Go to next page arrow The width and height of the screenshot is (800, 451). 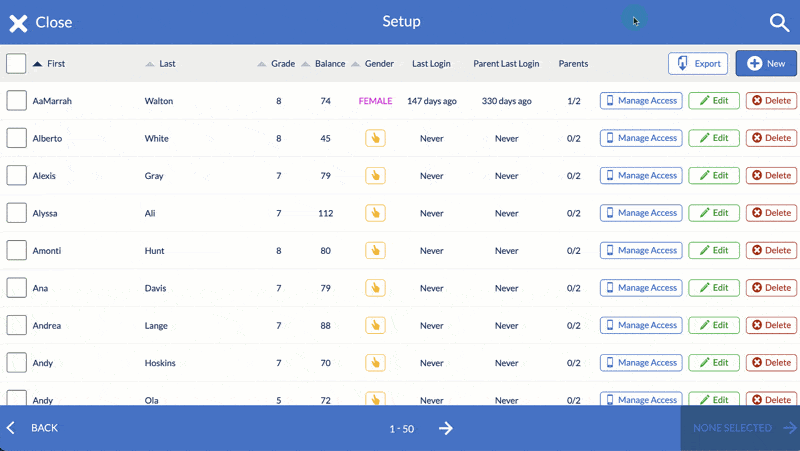click(x=446, y=428)
